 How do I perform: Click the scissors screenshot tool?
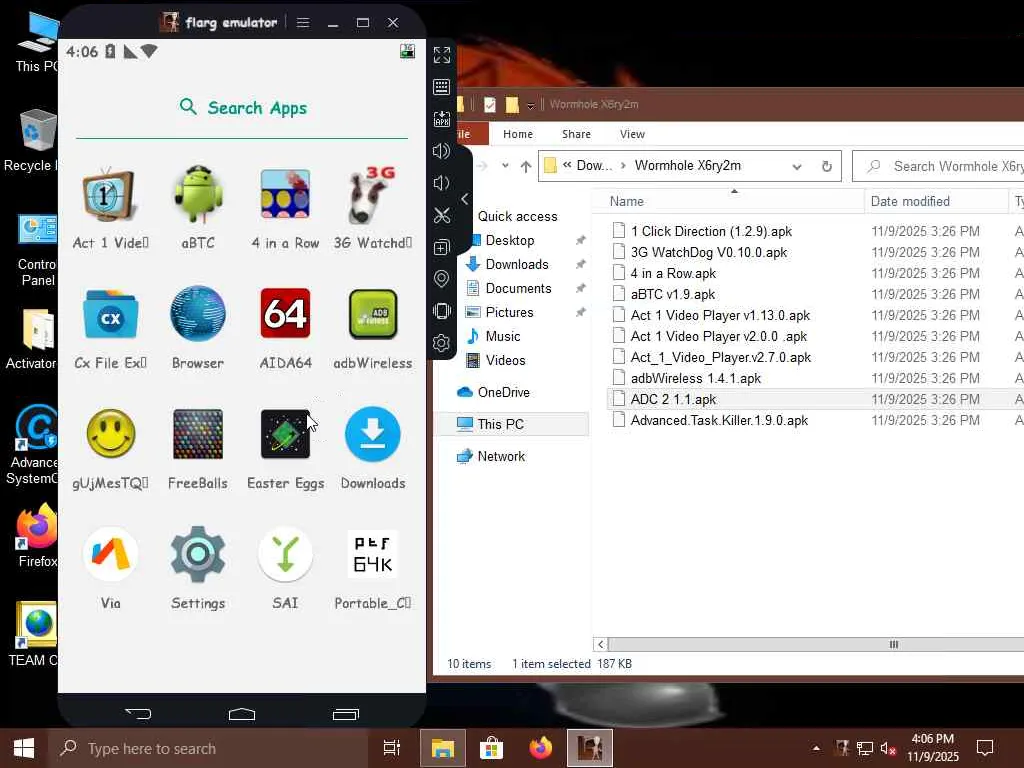pos(442,215)
